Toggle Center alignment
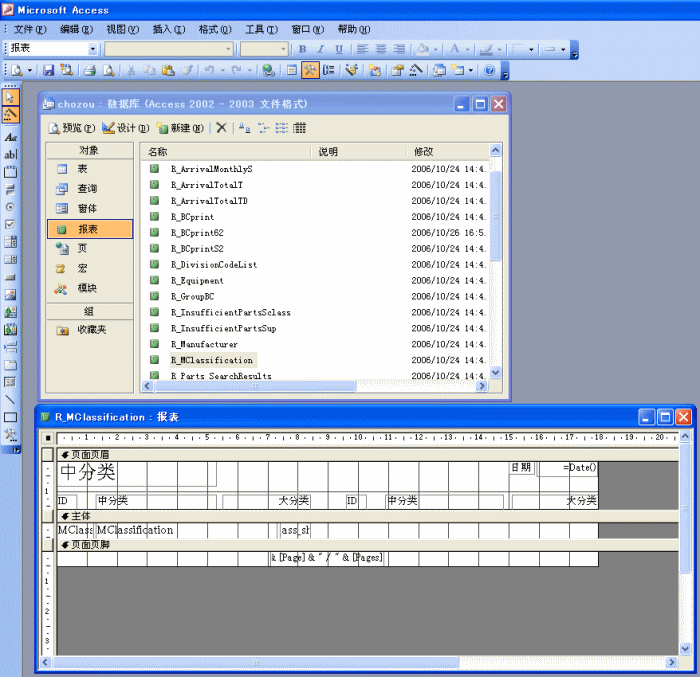The width and height of the screenshot is (700, 677). [x=381, y=49]
